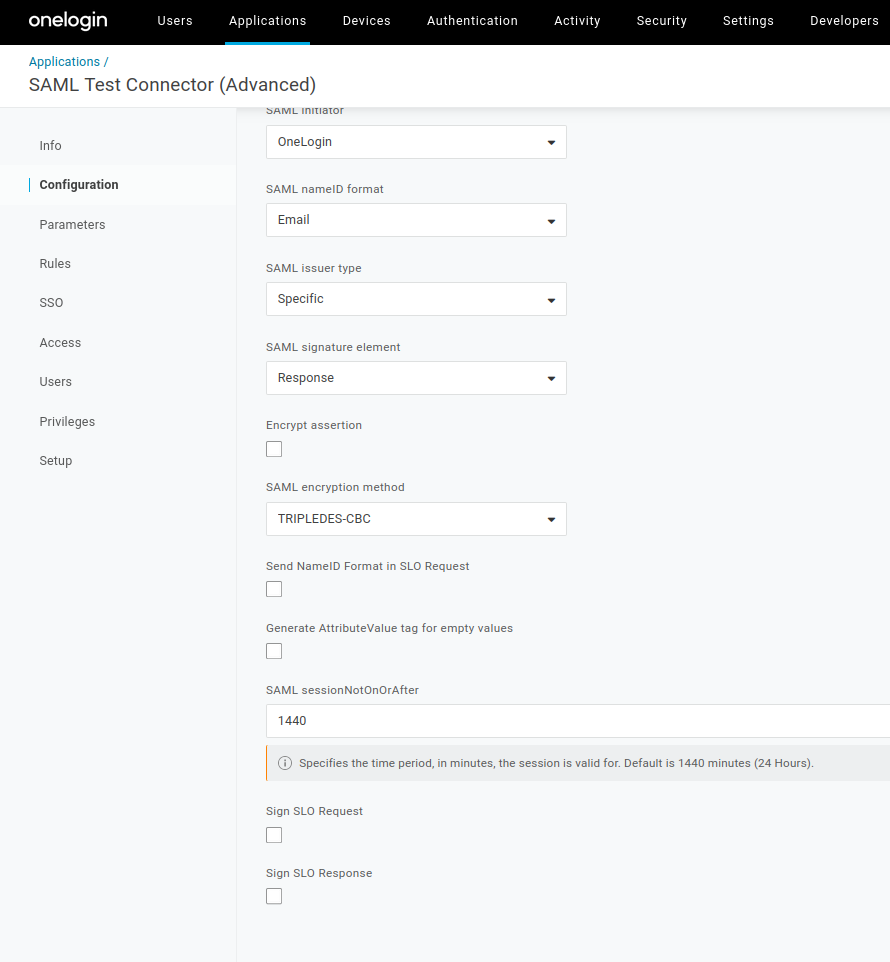
Task: Open the Developers top menu
Action: tap(844, 21)
